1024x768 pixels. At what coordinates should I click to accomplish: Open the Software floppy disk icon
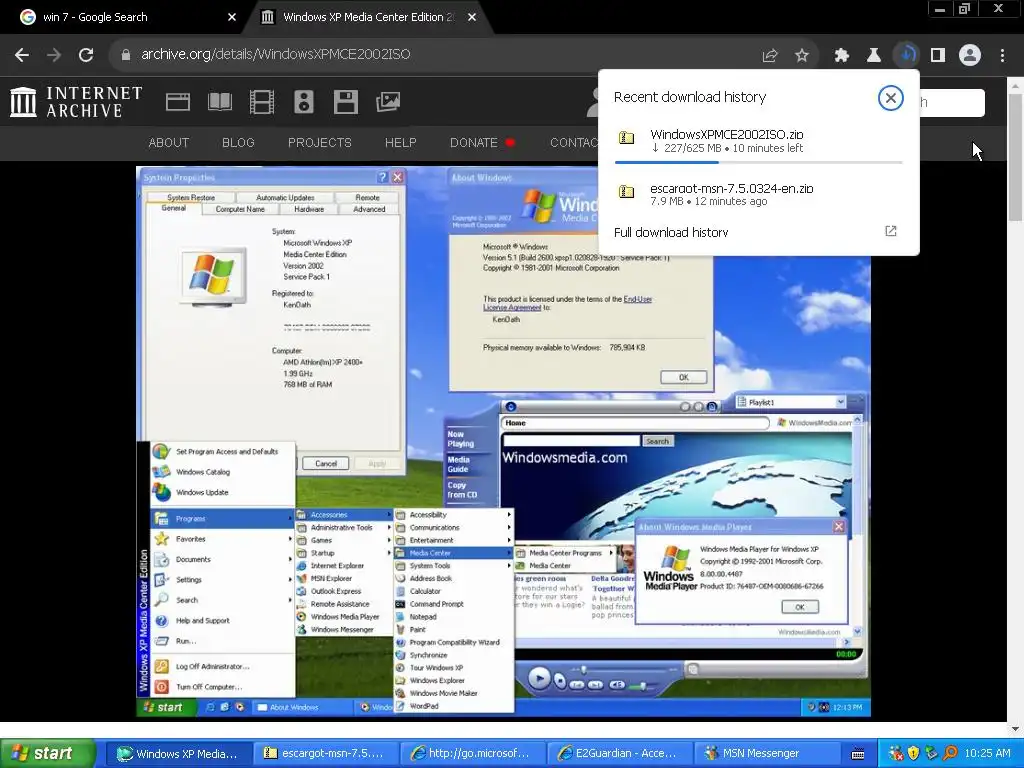pos(345,102)
